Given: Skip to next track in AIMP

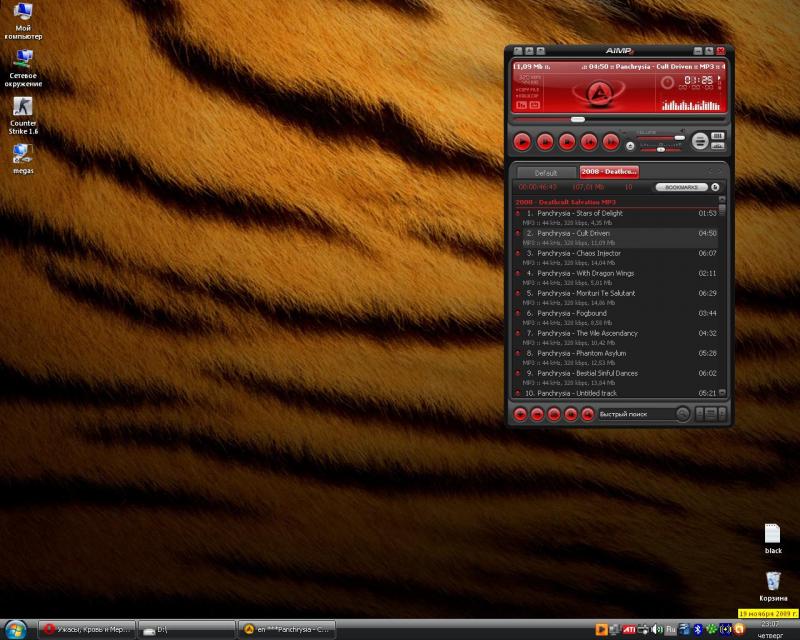Looking at the screenshot, I should tap(611, 142).
